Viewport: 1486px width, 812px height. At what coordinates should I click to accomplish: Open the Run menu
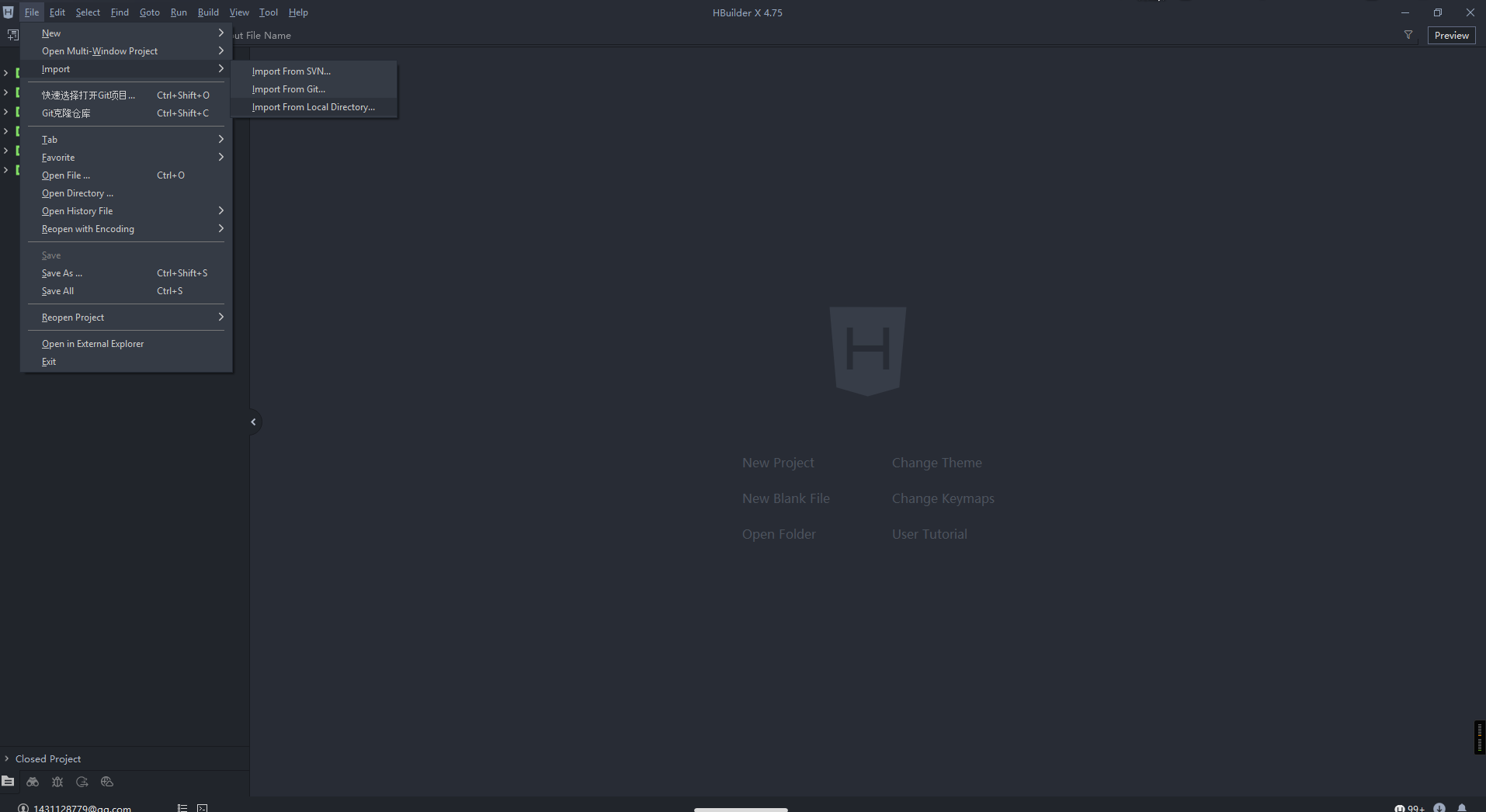tap(179, 12)
